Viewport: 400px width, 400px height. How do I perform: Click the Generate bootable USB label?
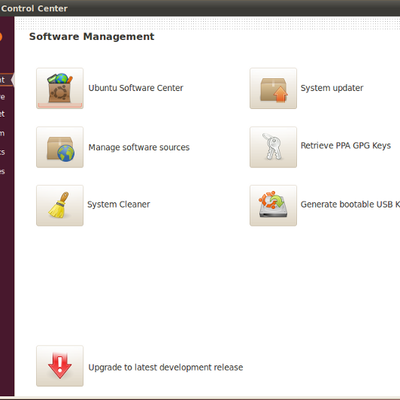350,204
